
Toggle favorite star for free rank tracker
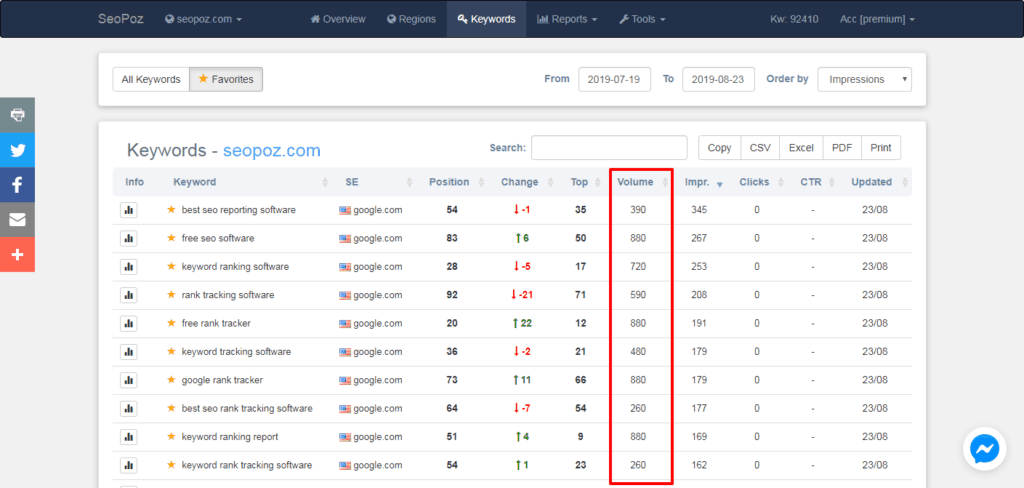click(171, 323)
